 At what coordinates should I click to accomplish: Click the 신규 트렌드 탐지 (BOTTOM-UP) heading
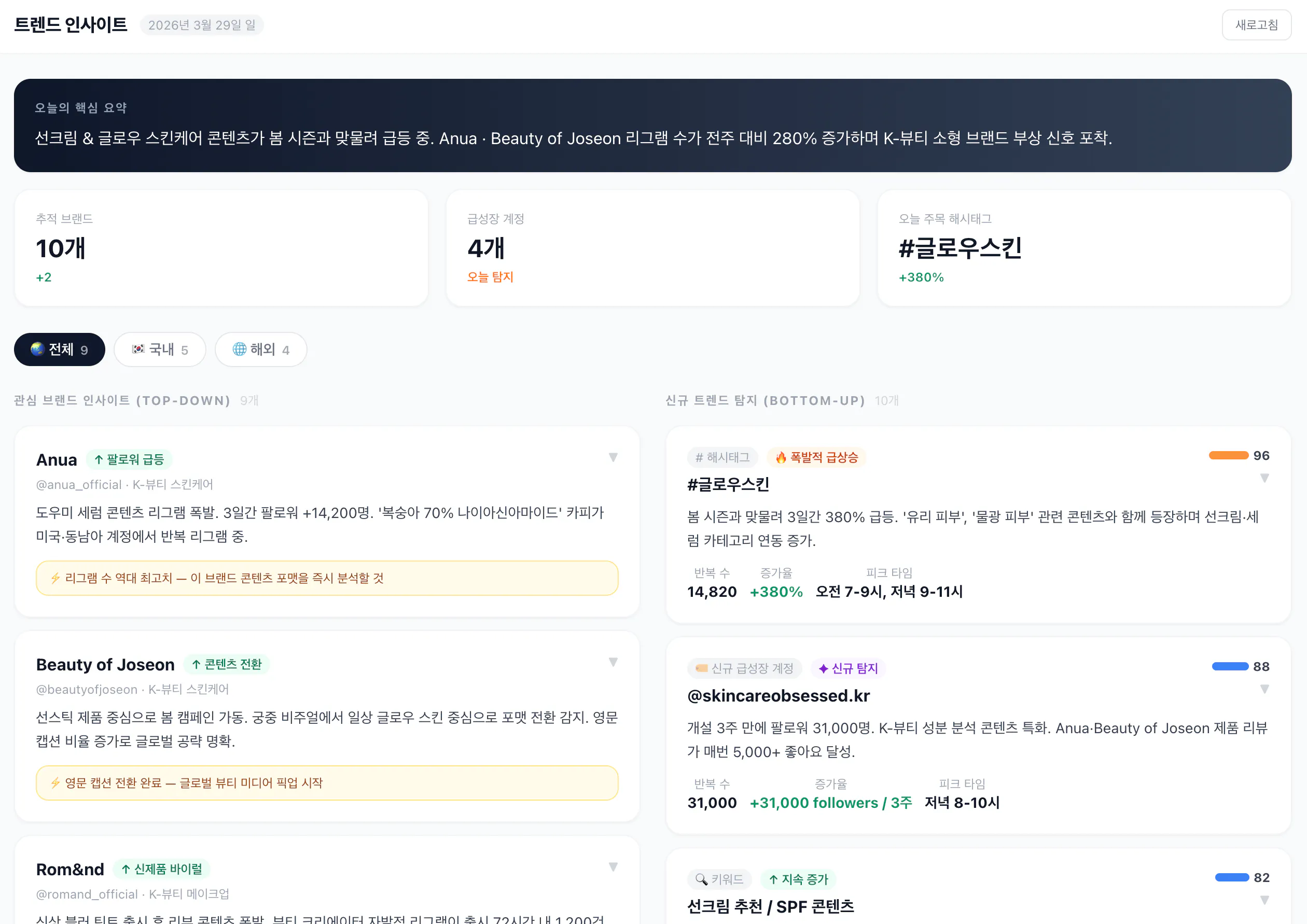click(x=765, y=400)
